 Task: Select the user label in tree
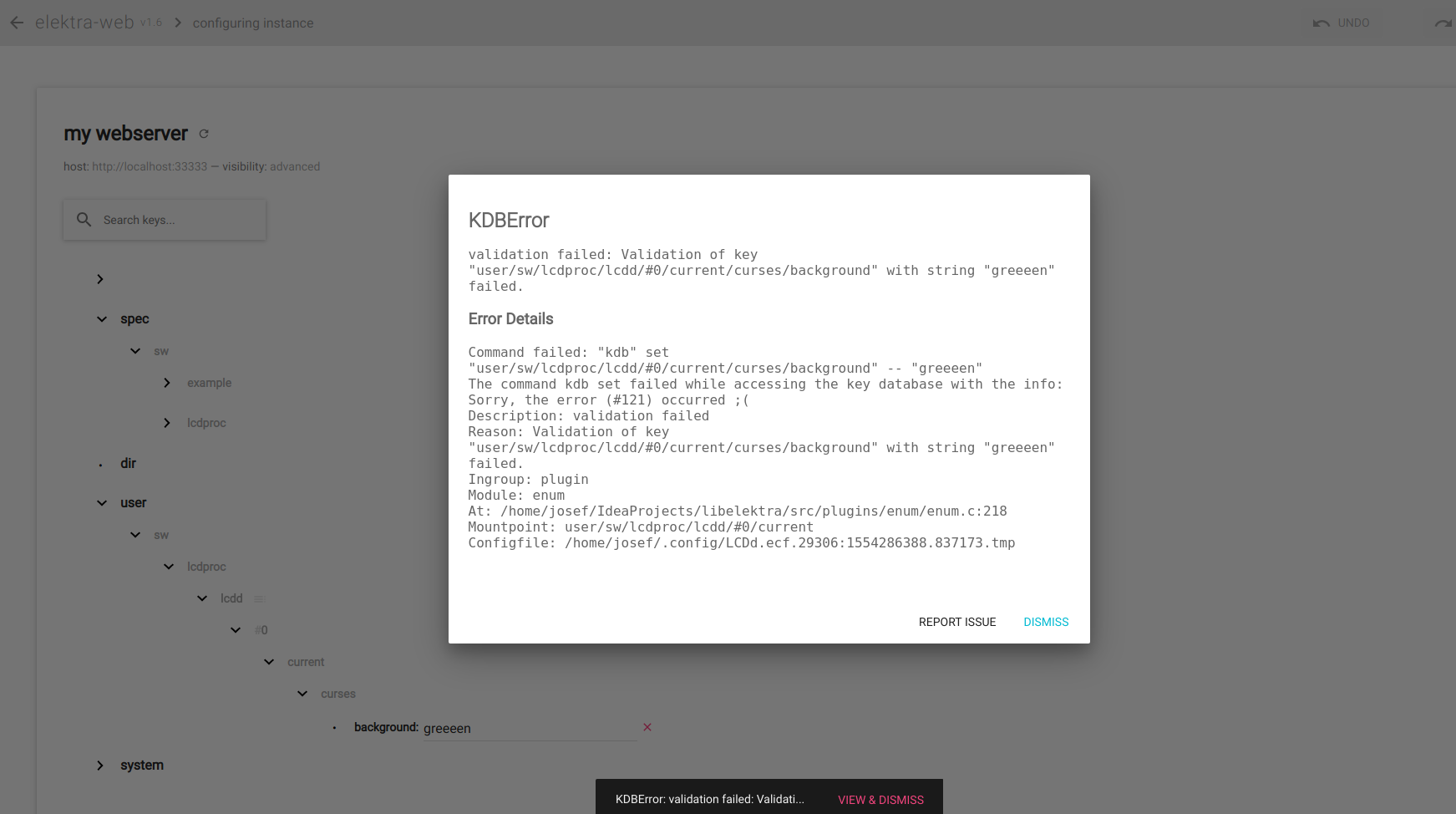(133, 503)
